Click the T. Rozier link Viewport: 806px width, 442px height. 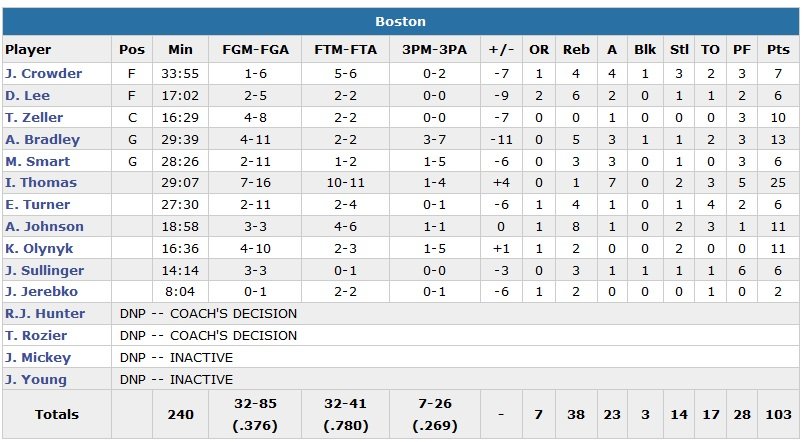[x=36, y=336]
